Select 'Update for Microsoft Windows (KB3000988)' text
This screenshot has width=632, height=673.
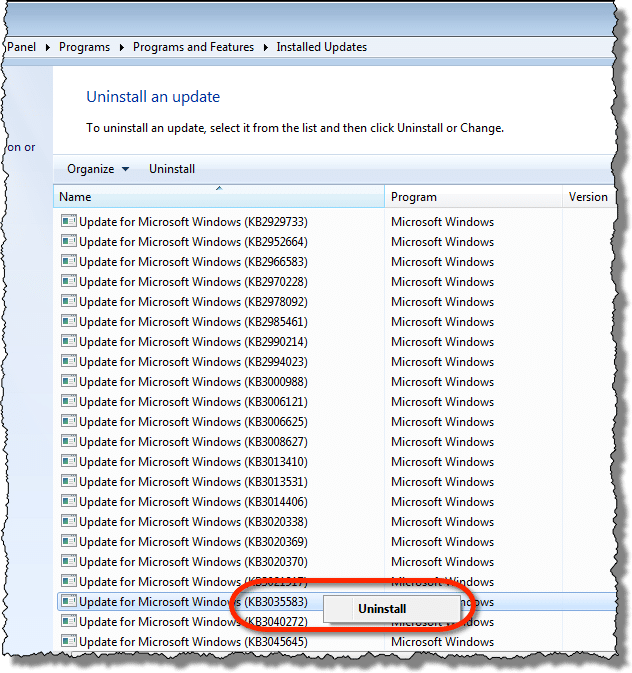[193, 382]
